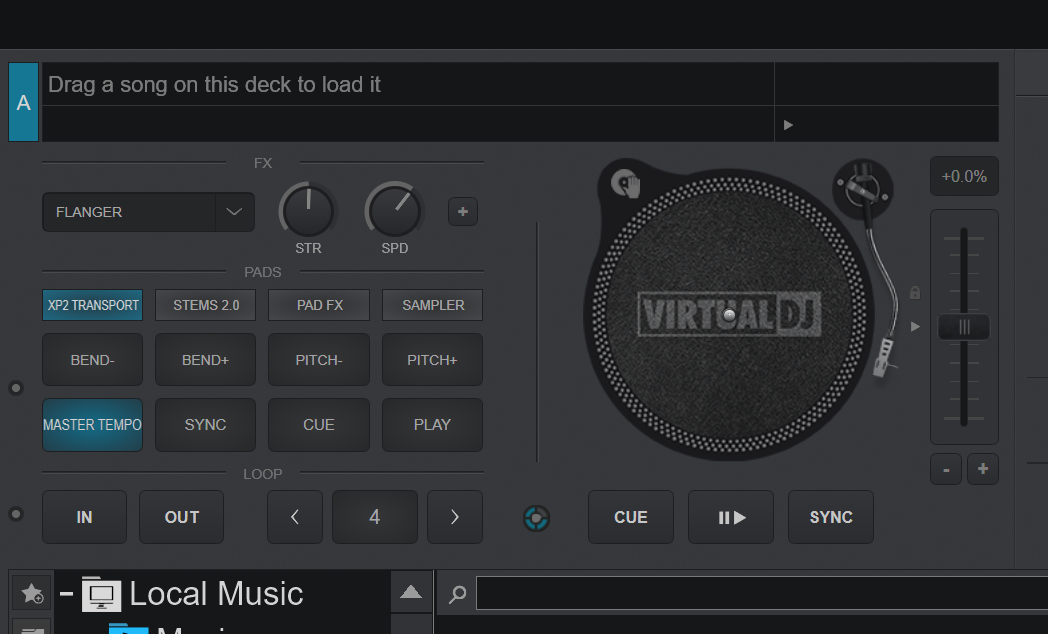Select the XP2 TRANSPORT pads page

click(x=92, y=305)
